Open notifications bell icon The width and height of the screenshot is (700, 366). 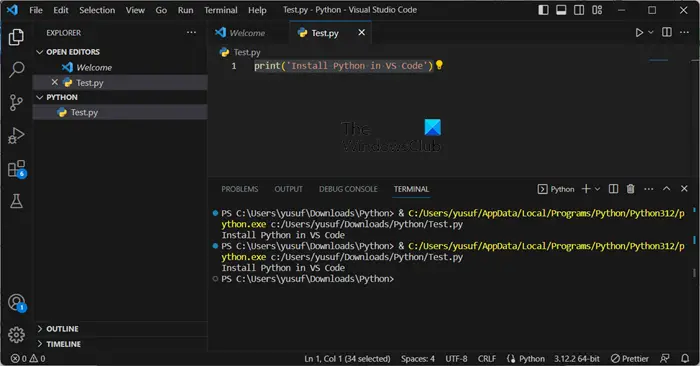(685, 358)
